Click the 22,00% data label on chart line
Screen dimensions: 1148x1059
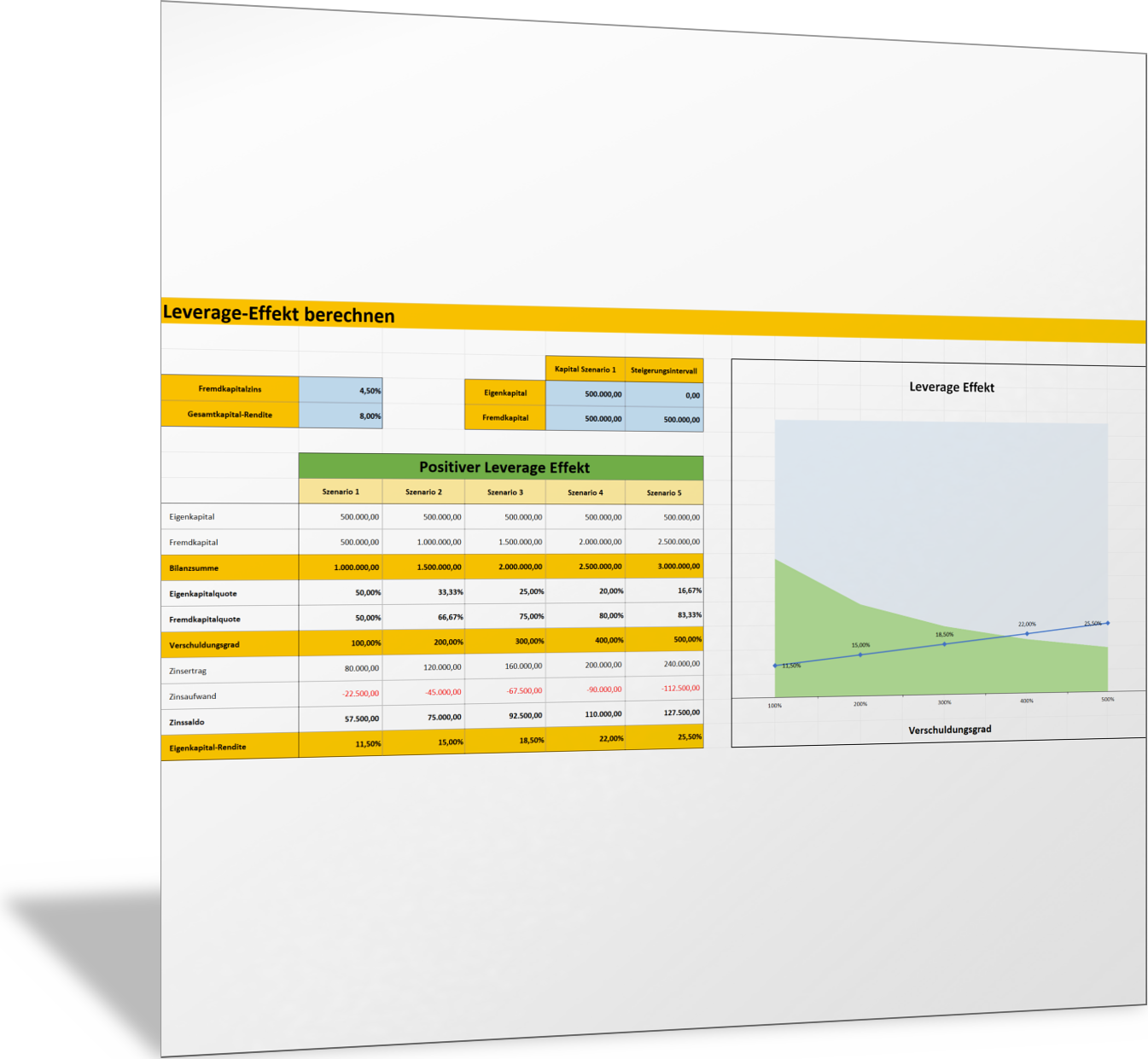(1027, 624)
